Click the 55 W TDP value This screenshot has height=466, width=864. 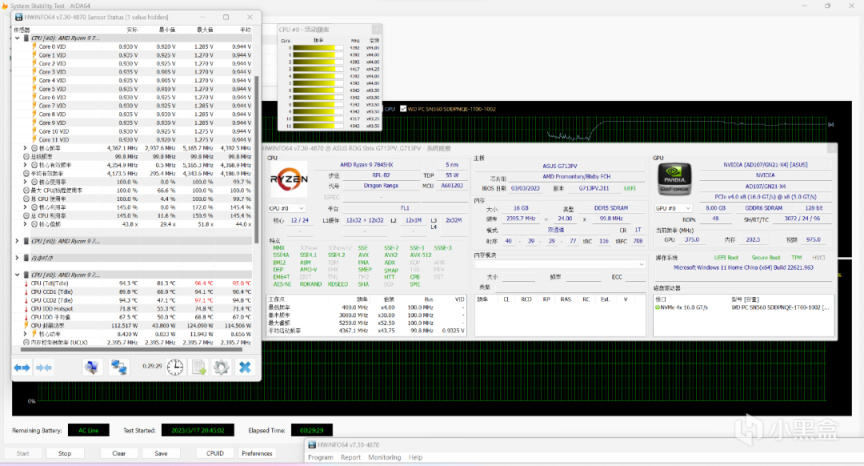(452, 175)
